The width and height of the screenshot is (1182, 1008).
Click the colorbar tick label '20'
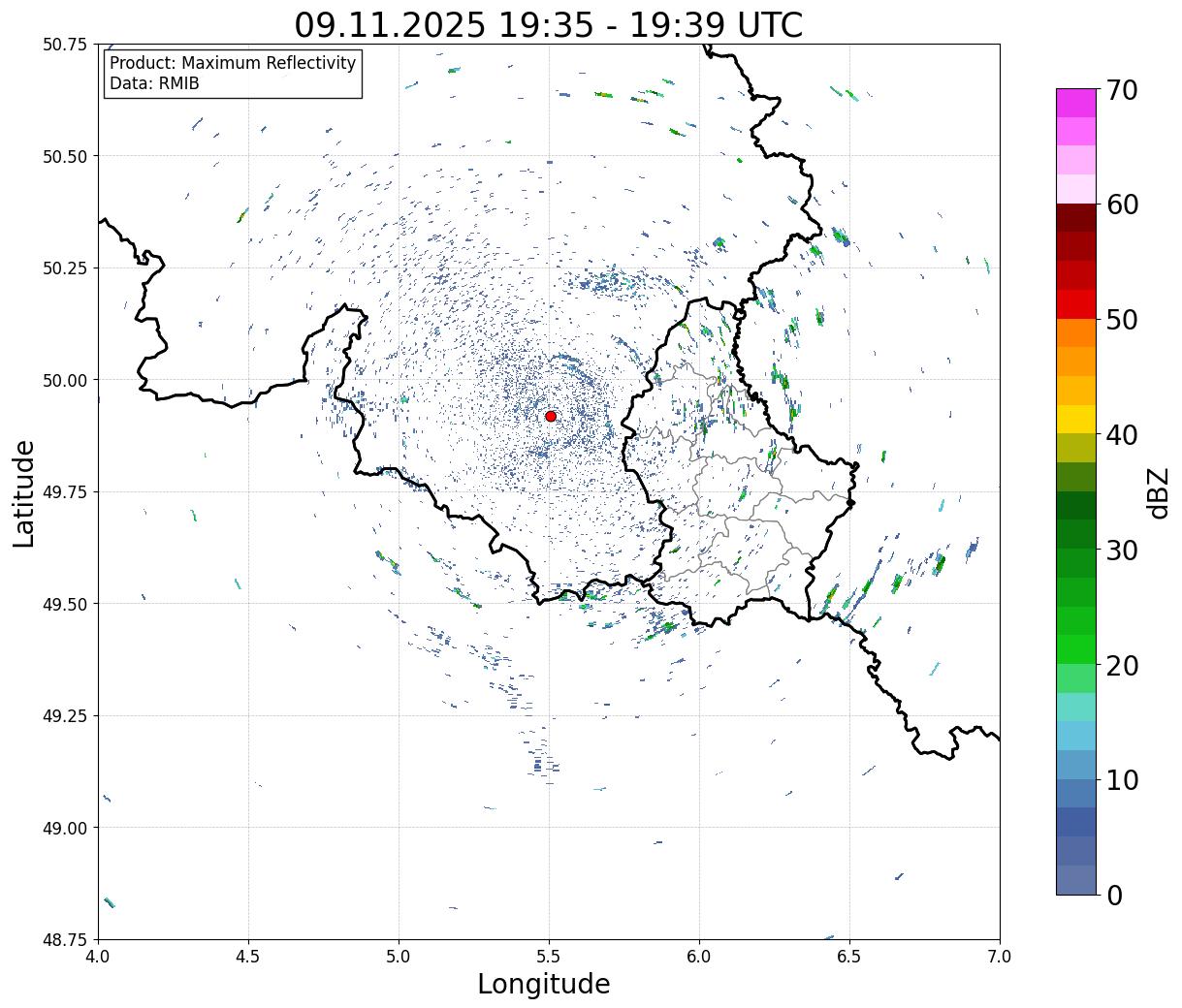1121,665
